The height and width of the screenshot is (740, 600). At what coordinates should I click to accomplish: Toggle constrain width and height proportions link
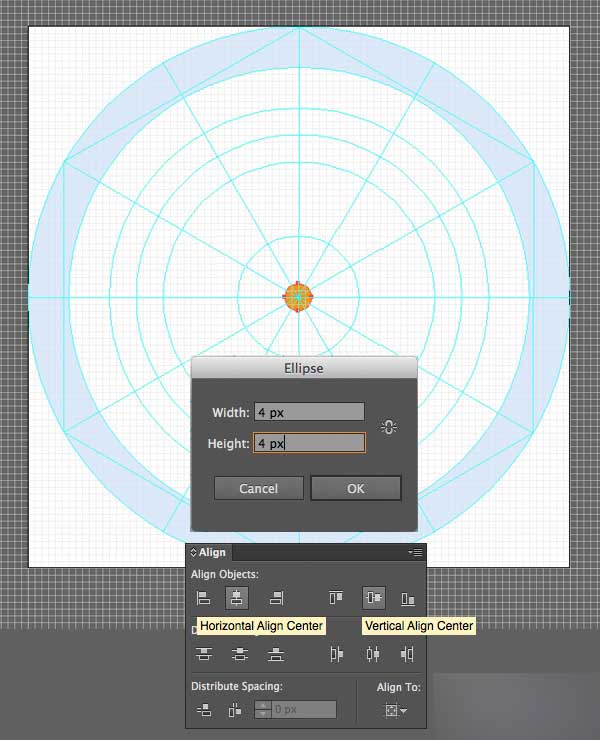[389, 427]
